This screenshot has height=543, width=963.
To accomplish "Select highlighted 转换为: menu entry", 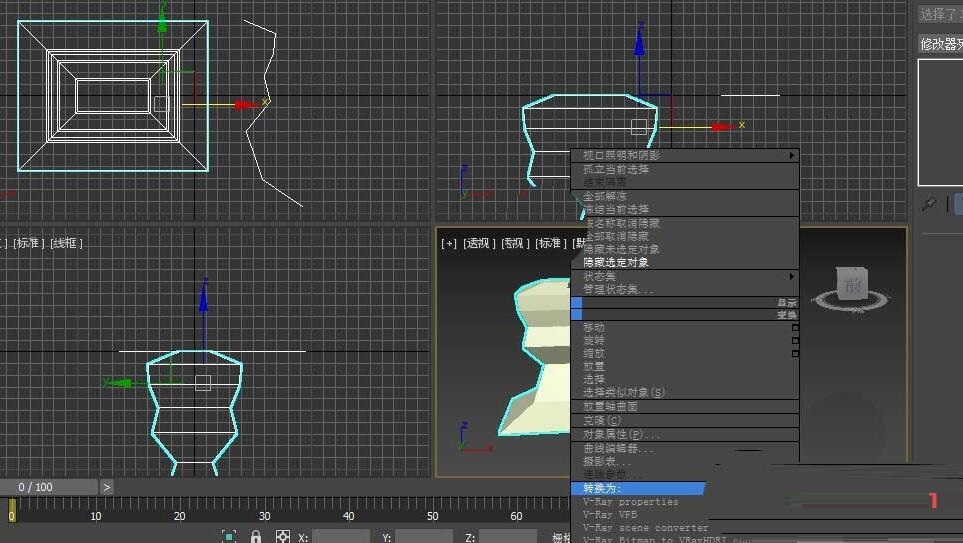I will pos(638,488).
